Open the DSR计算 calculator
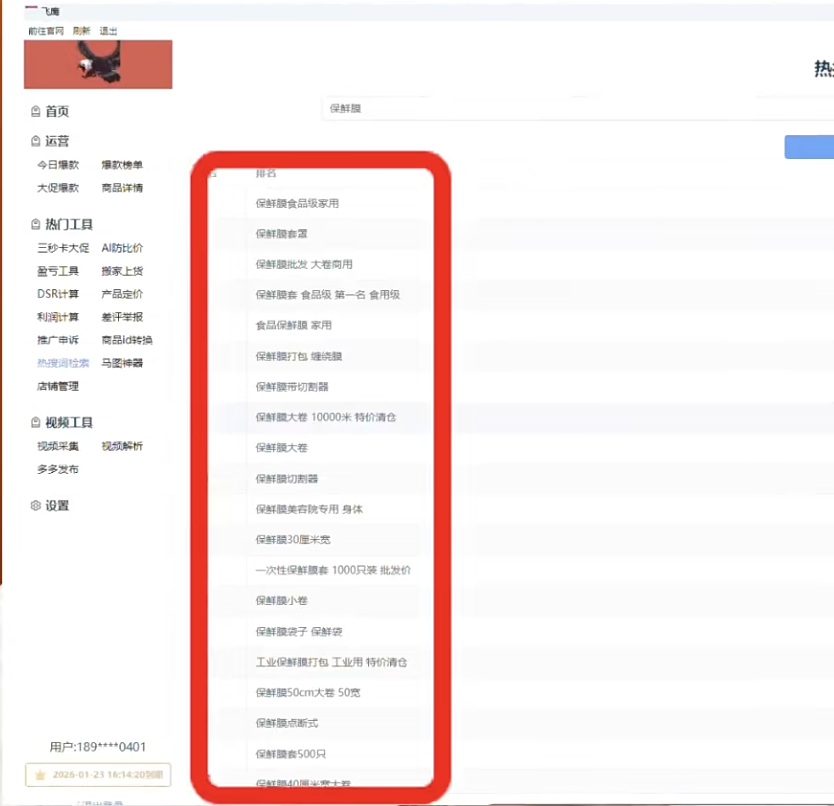 click(x=58, y=294)
